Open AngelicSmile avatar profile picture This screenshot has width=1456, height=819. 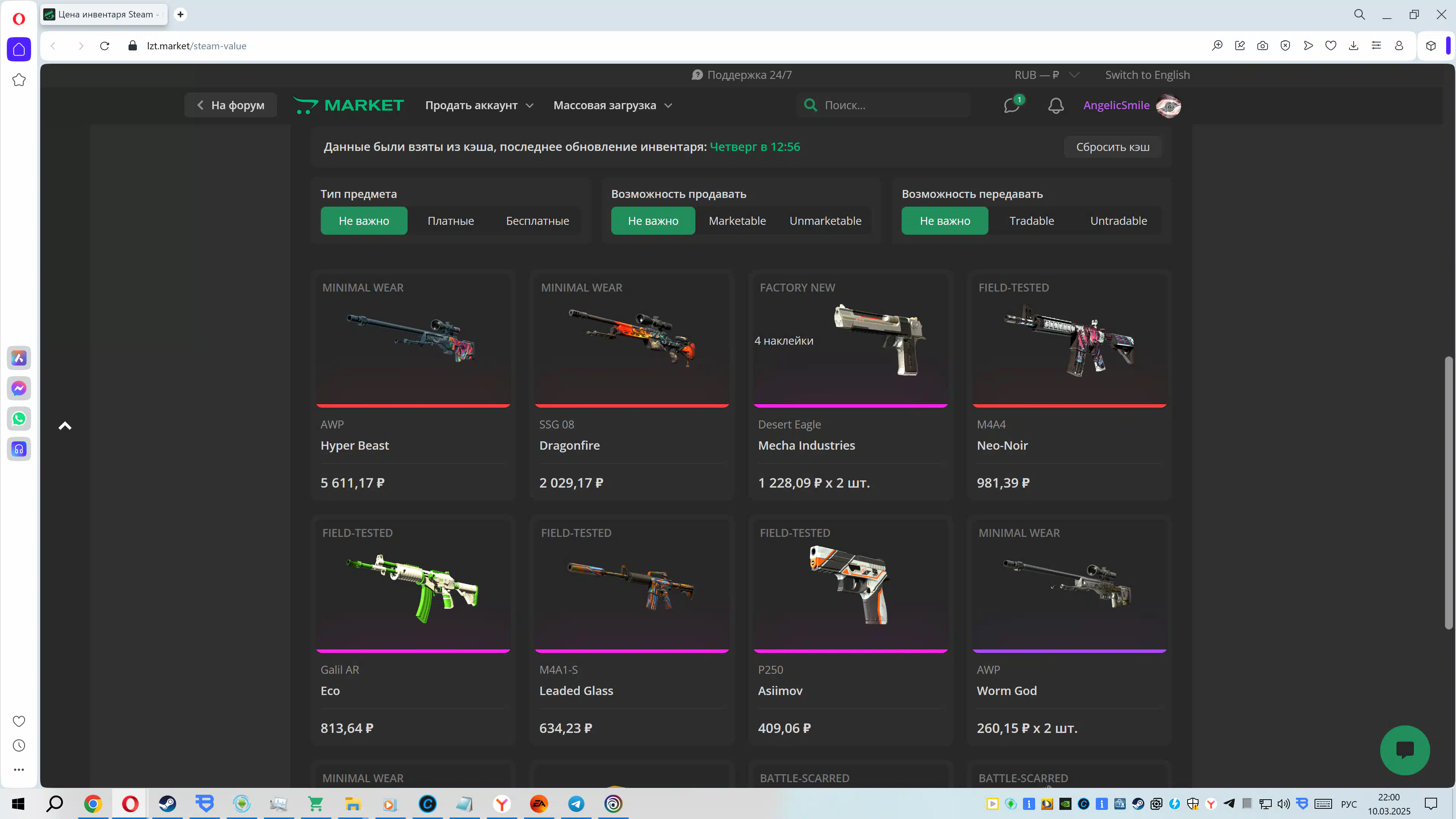tap(1168, 106)
